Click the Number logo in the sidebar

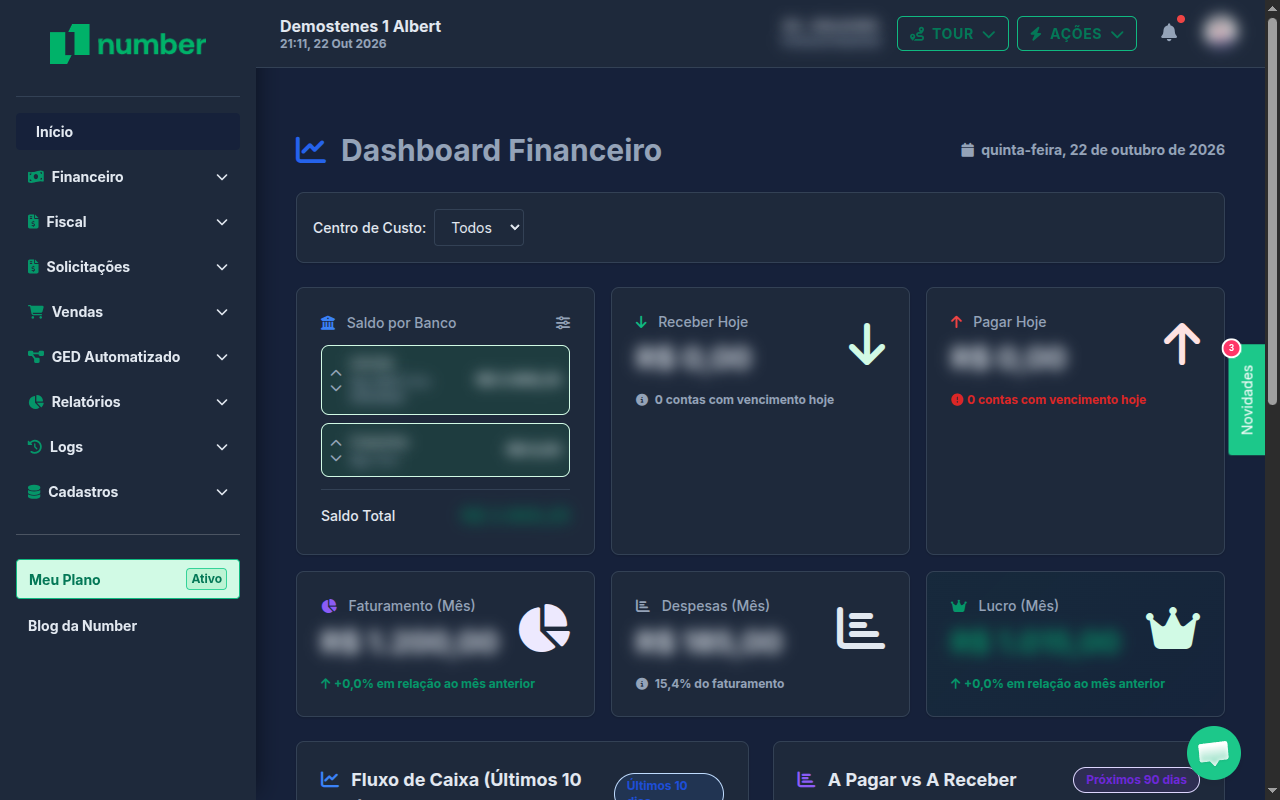(128, 44)
